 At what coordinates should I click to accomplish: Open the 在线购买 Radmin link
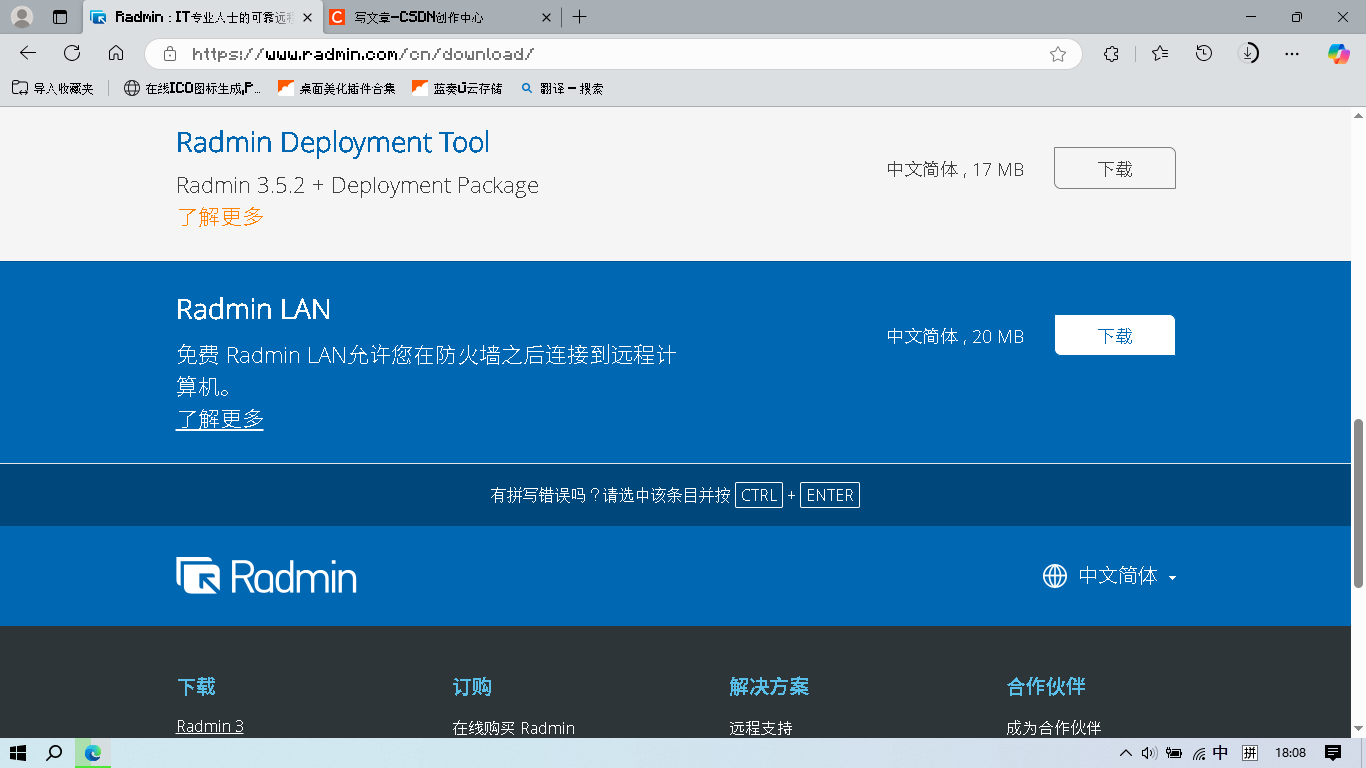(514, 728)
